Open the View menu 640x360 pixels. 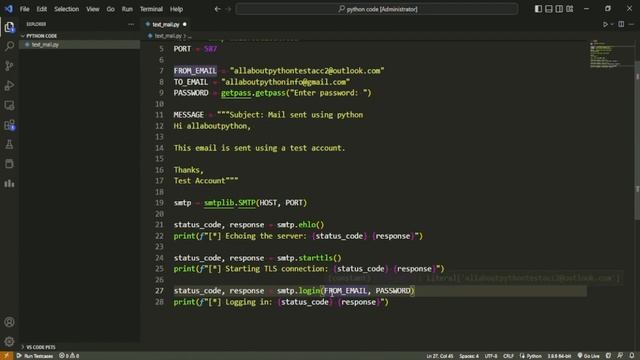tap(93, 9)
